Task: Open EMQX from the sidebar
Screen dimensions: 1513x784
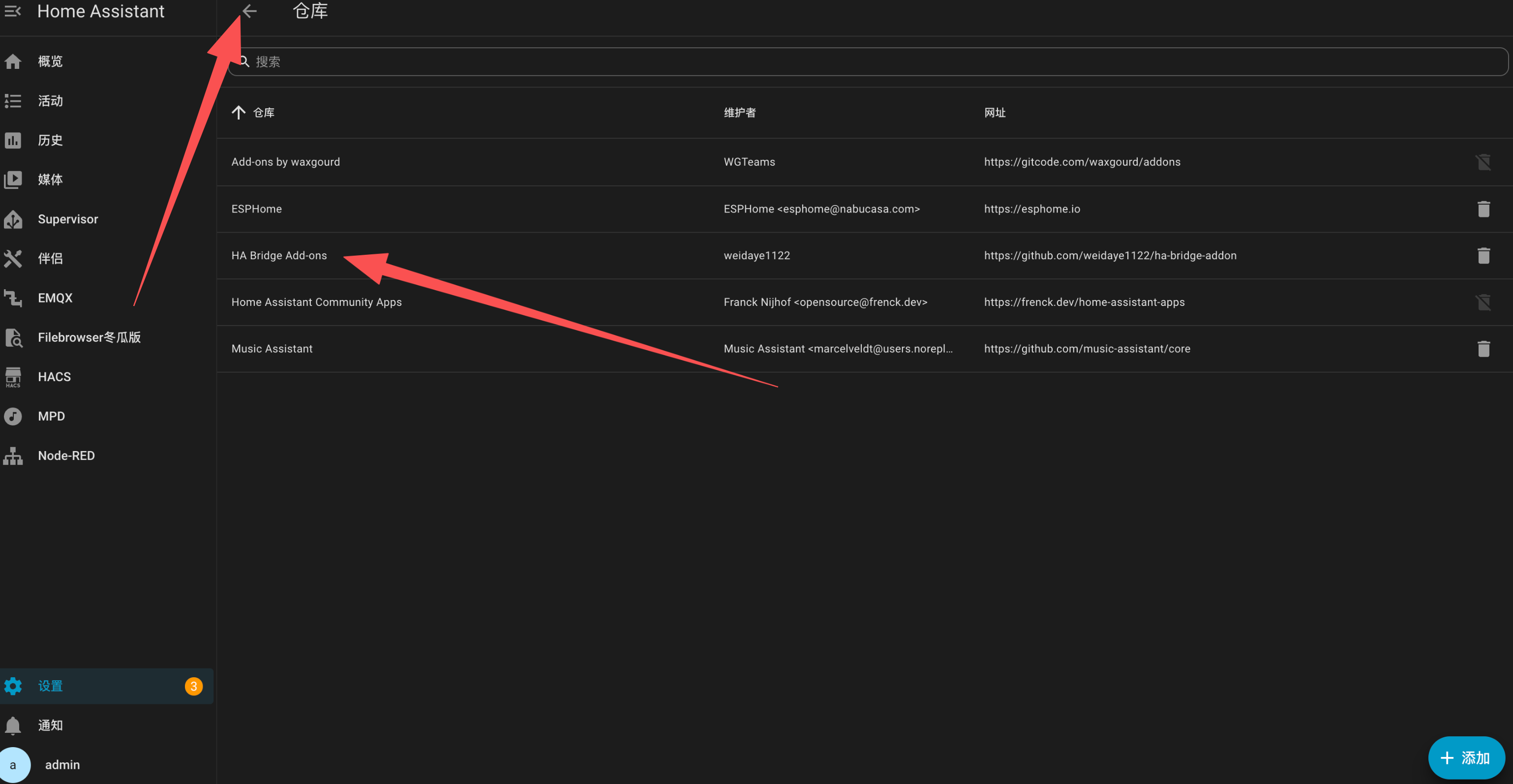Action: (x=107, y=298)
